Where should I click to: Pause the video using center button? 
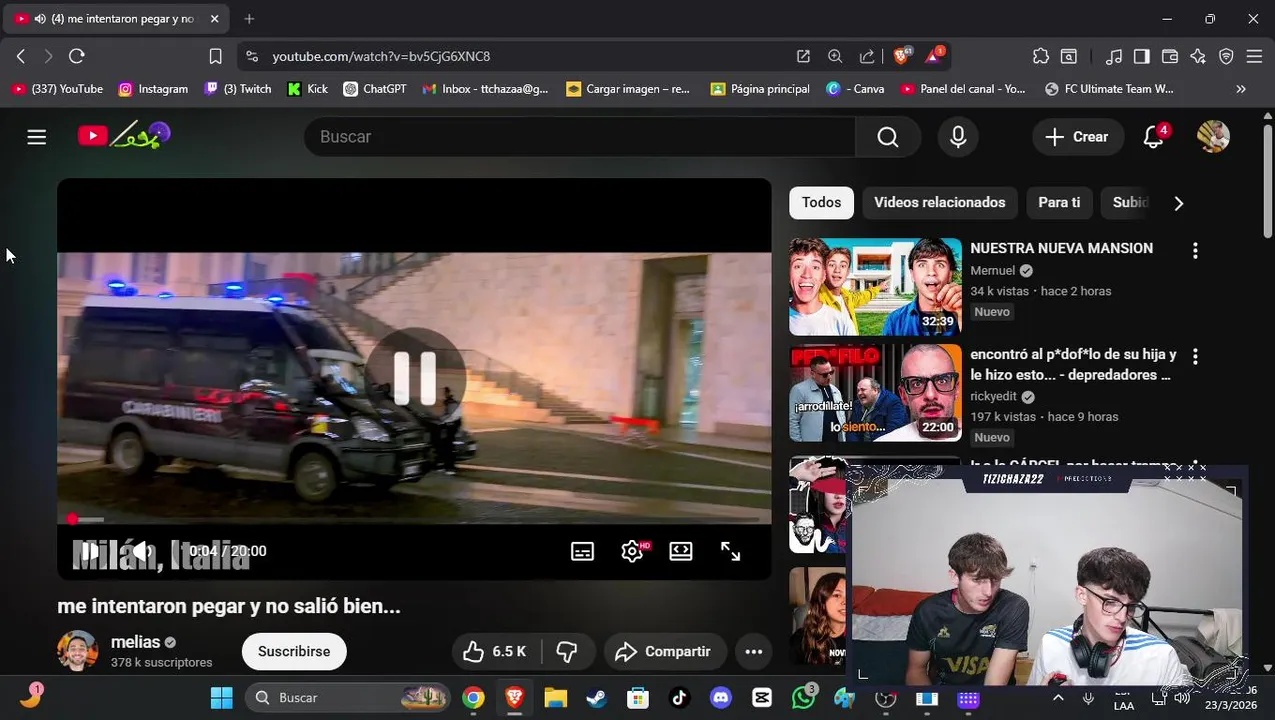415,378
